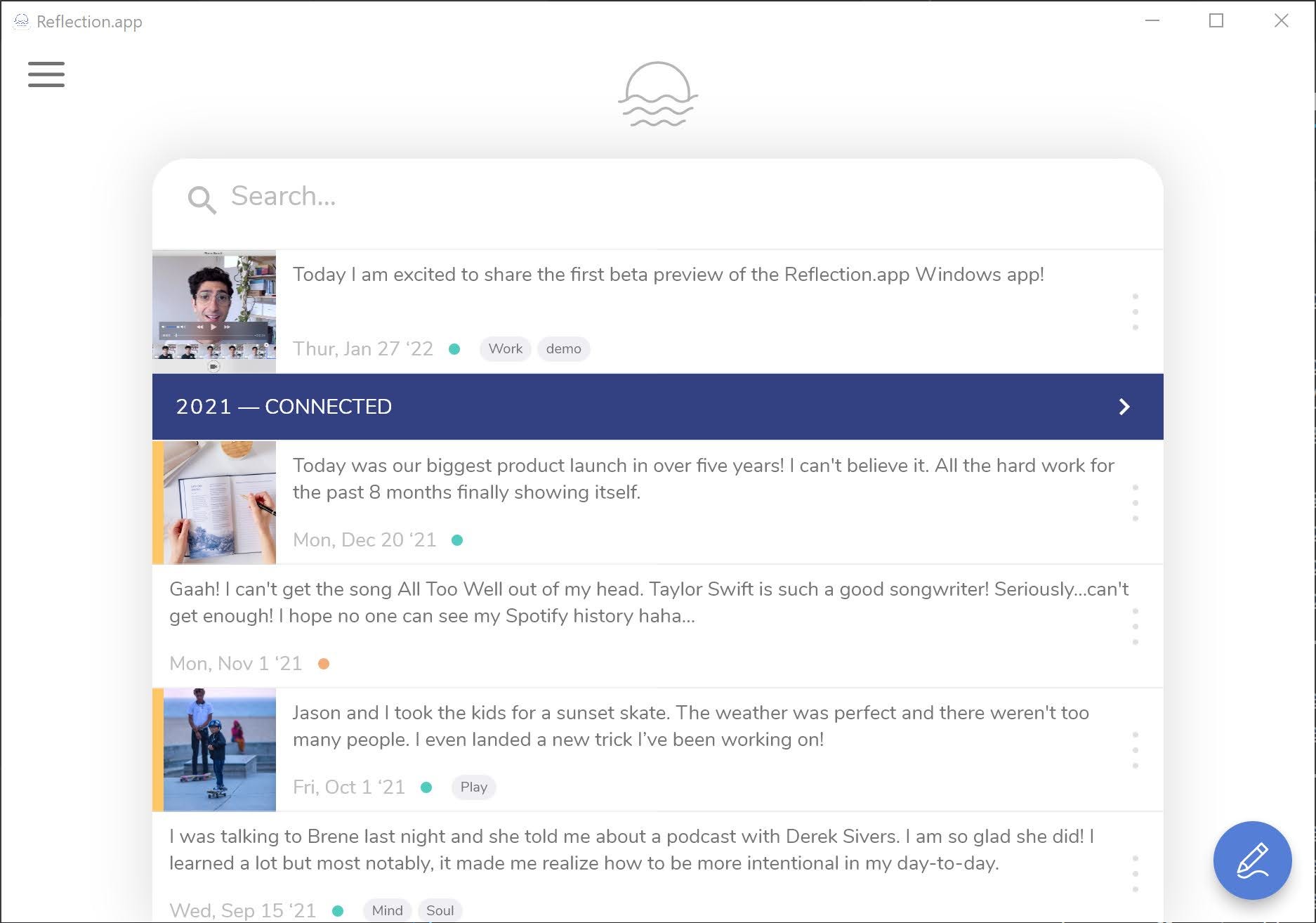
Task: Open options dots for Jan 27 entry
Action: pos(1136,312)
